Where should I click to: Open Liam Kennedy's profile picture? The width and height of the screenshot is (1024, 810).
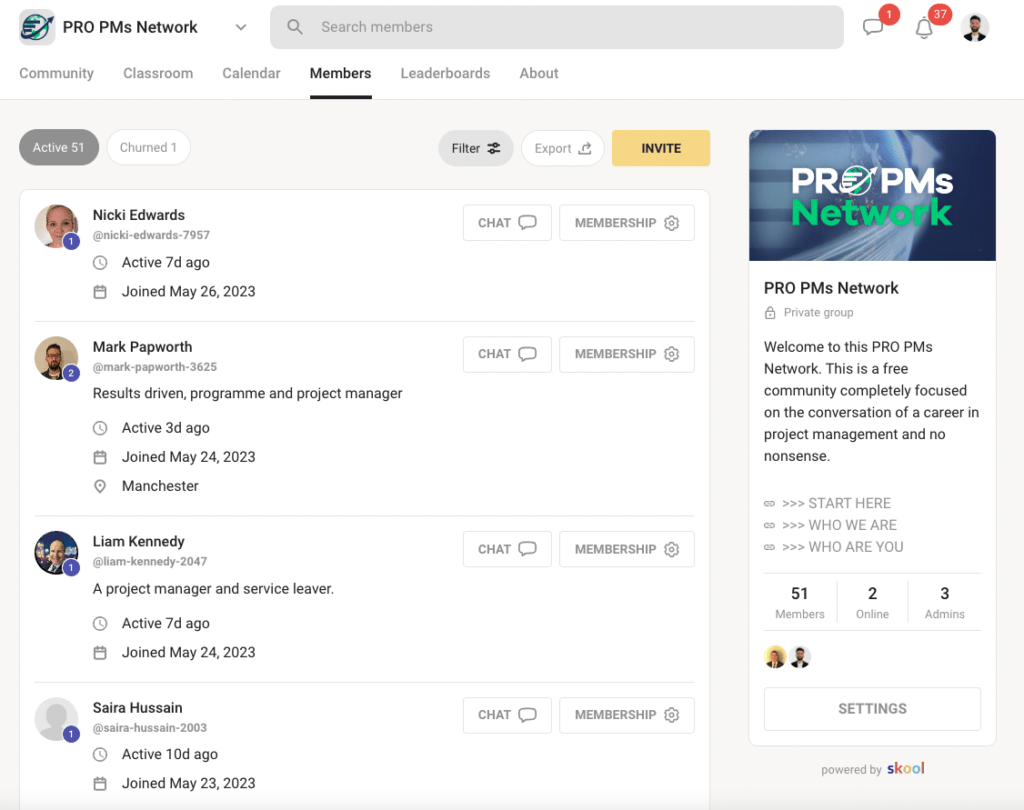[56, 553]
